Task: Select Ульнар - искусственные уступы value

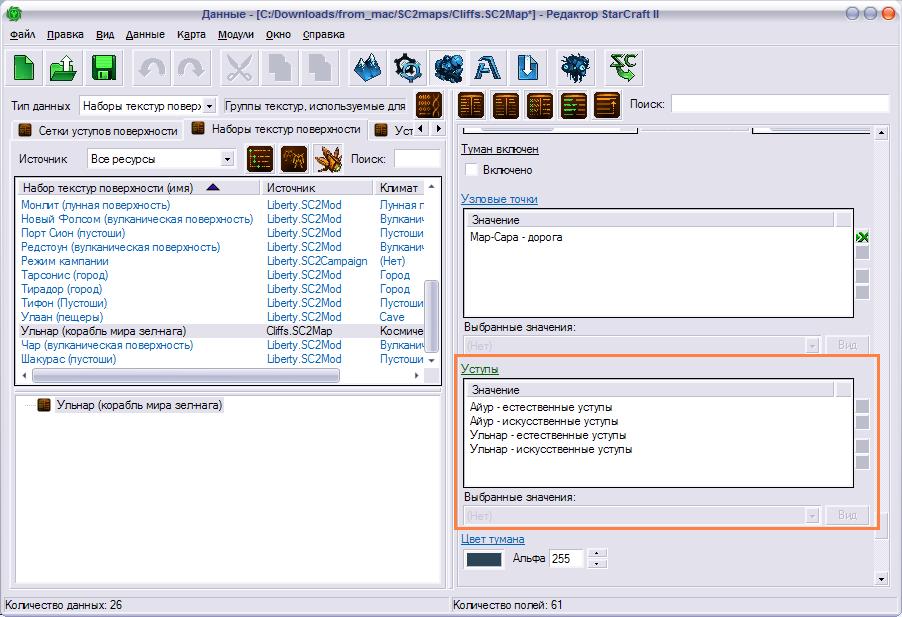Action: coord(551,449)
